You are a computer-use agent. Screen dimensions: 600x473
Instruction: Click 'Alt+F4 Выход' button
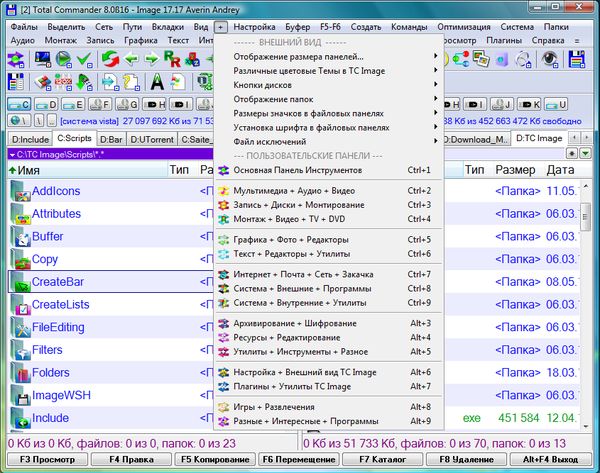tap(550, 459)
